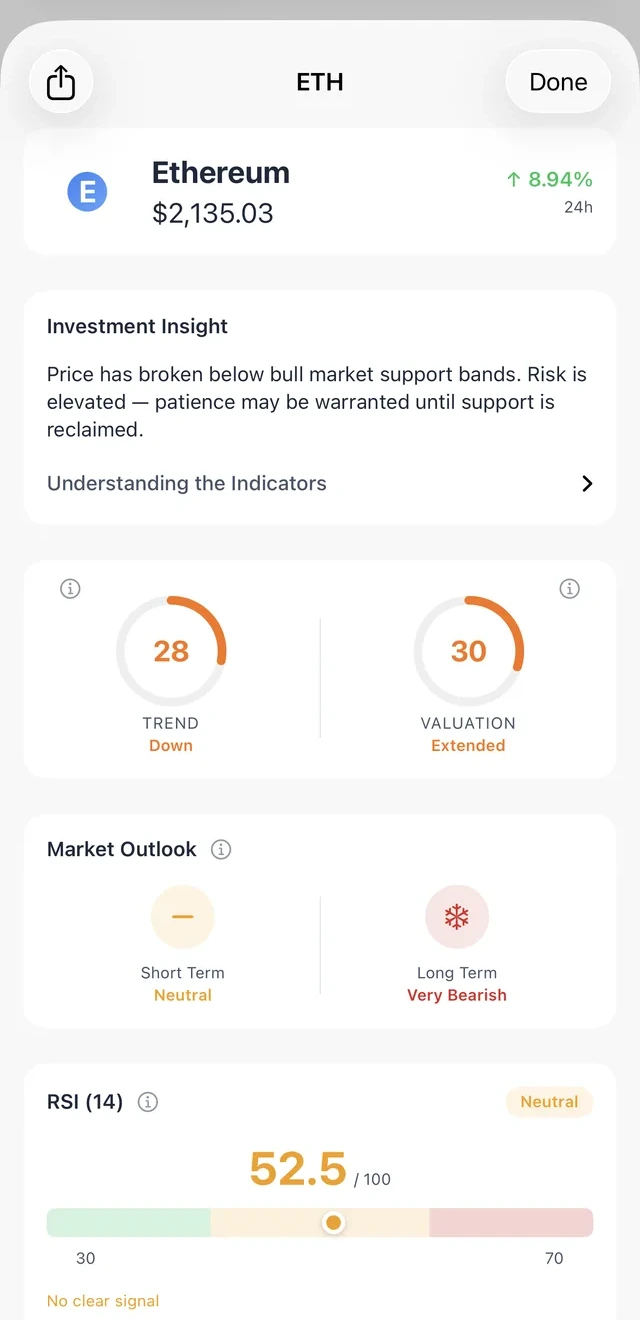Select the $2,135.03 price text
Screen dimensions: 640x1320
click(213, 213)
